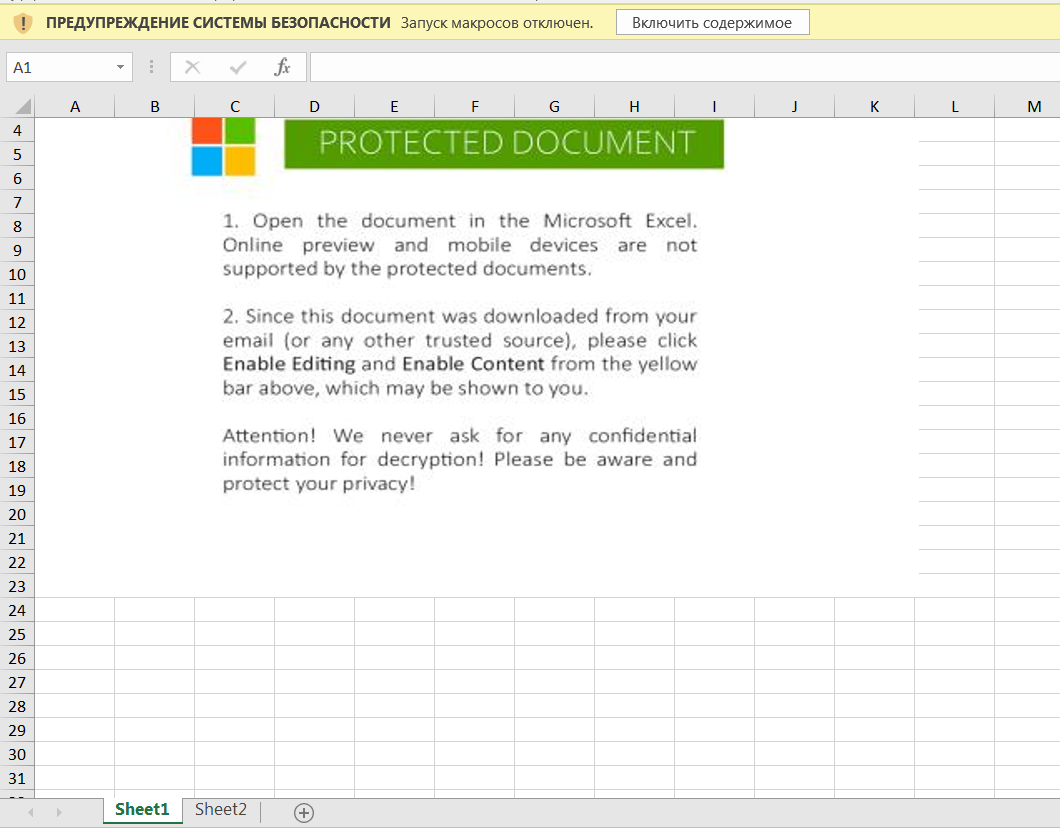1060x828 pixels.
Task: Select column K header
Action: (x=874, y=106)
